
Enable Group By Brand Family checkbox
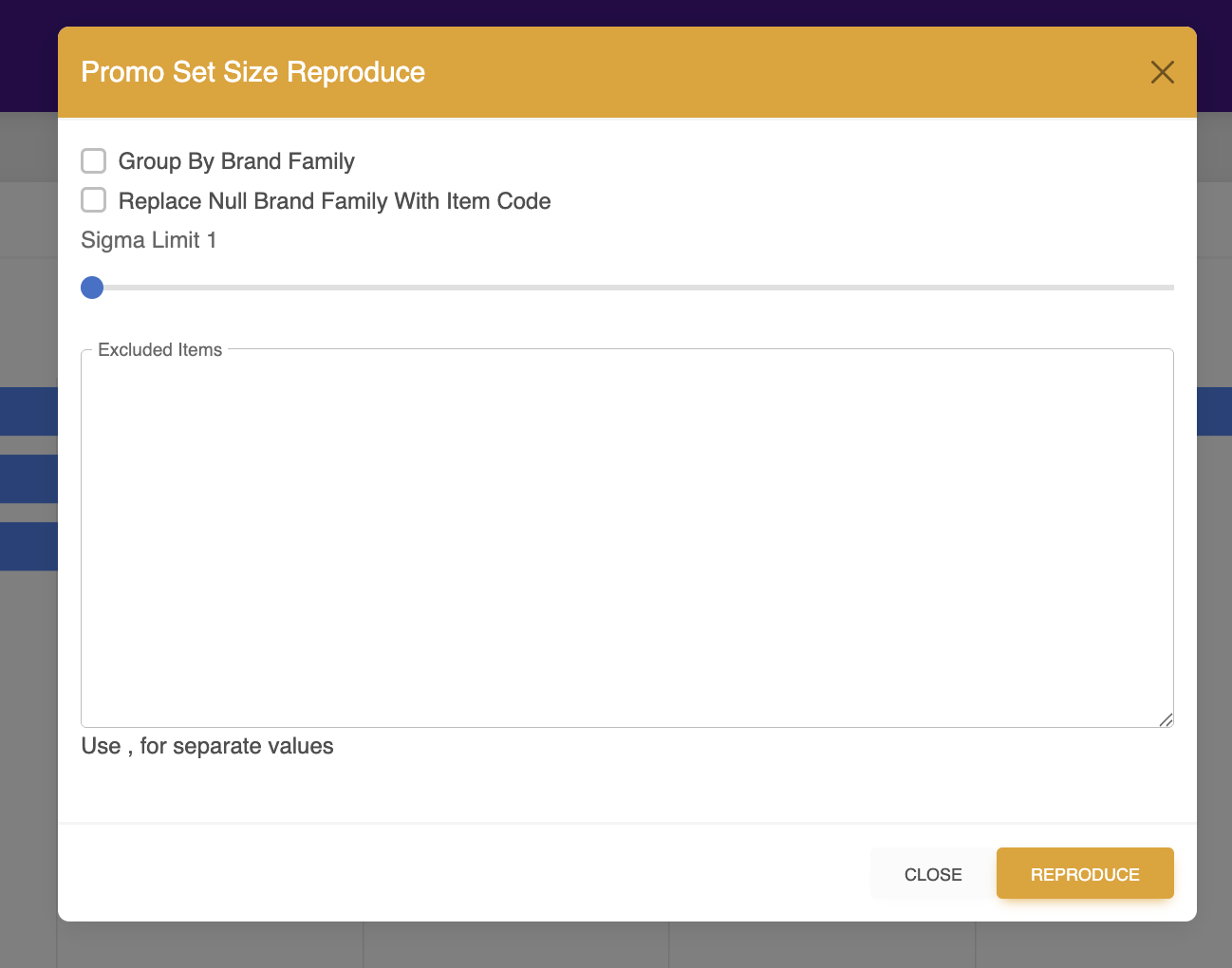[x=93, y=161]
